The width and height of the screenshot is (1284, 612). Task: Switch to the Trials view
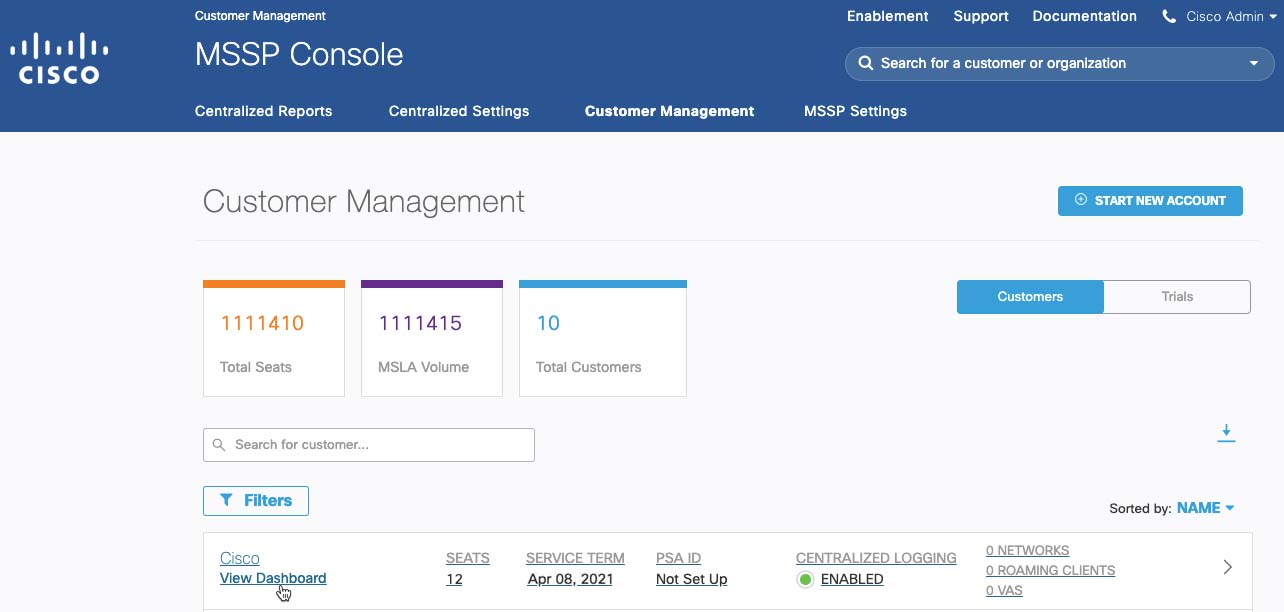coord(1177,297)
